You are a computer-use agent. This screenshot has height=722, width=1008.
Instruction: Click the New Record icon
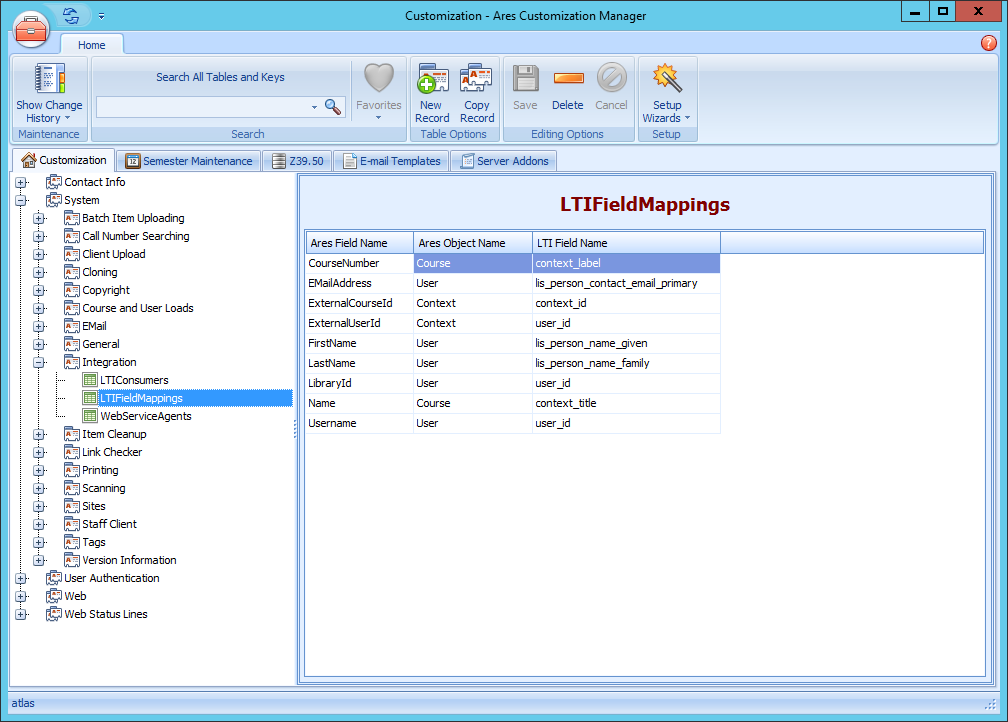432,80
